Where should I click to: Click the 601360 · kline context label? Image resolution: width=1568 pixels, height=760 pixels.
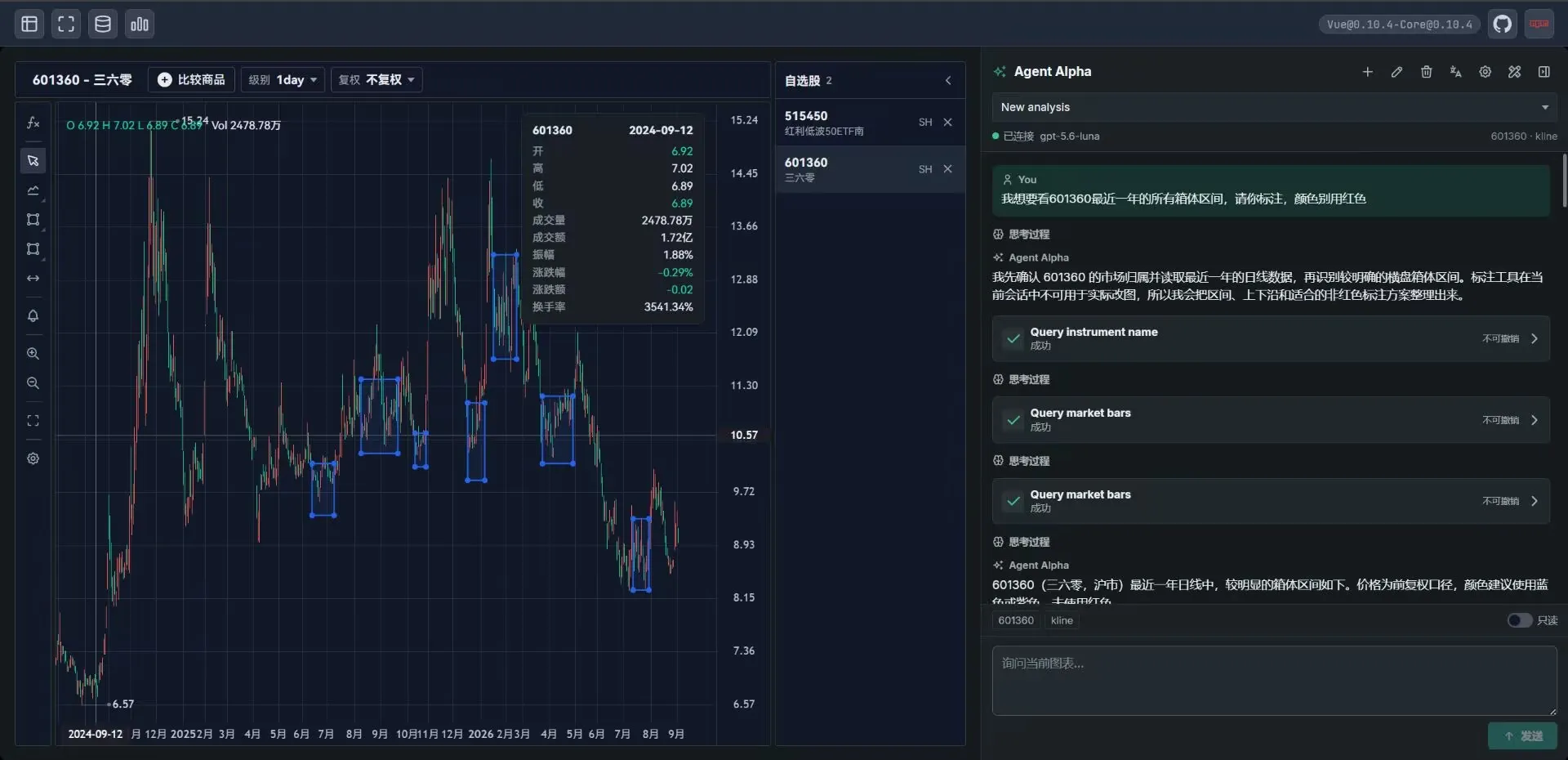[1523, 136]
